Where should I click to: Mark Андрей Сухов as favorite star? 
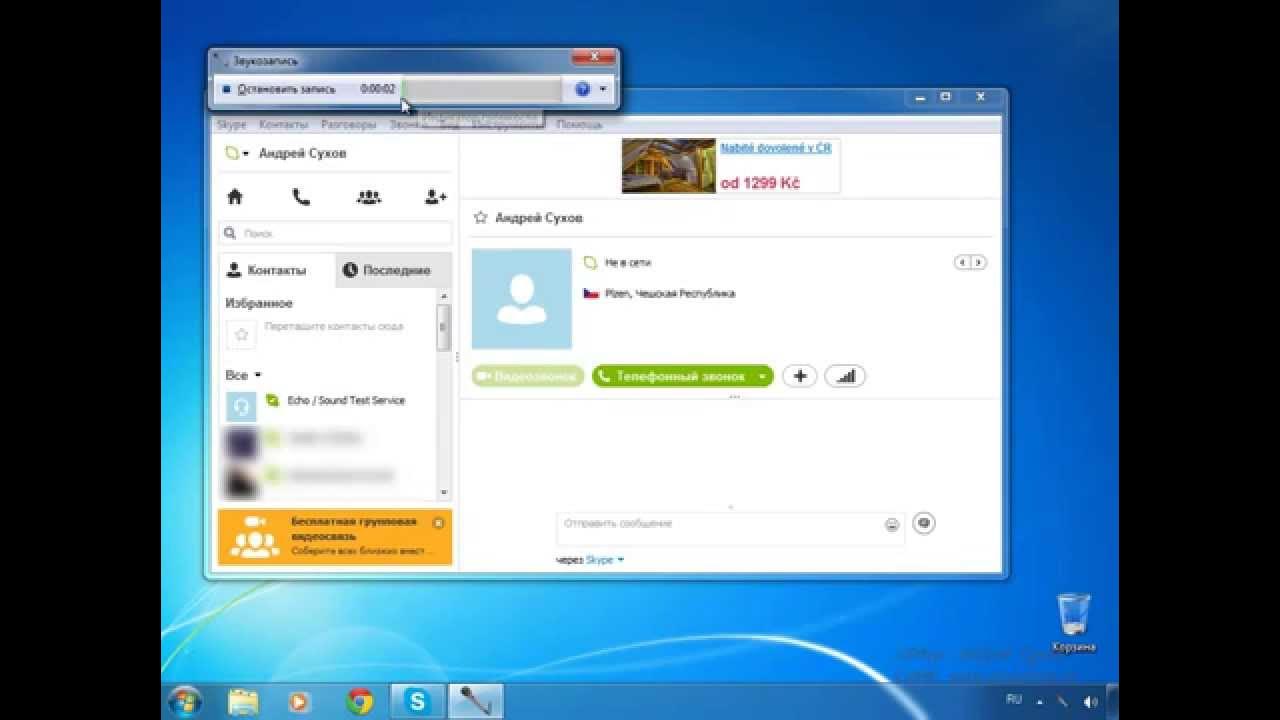click(480, 217)
